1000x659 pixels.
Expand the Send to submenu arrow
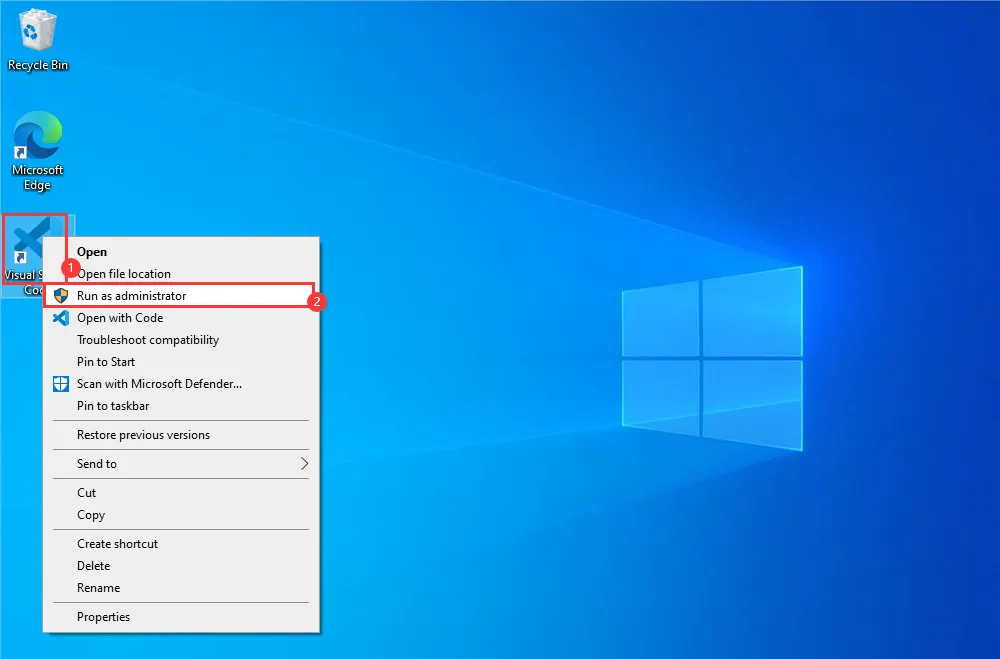(304, 464)
